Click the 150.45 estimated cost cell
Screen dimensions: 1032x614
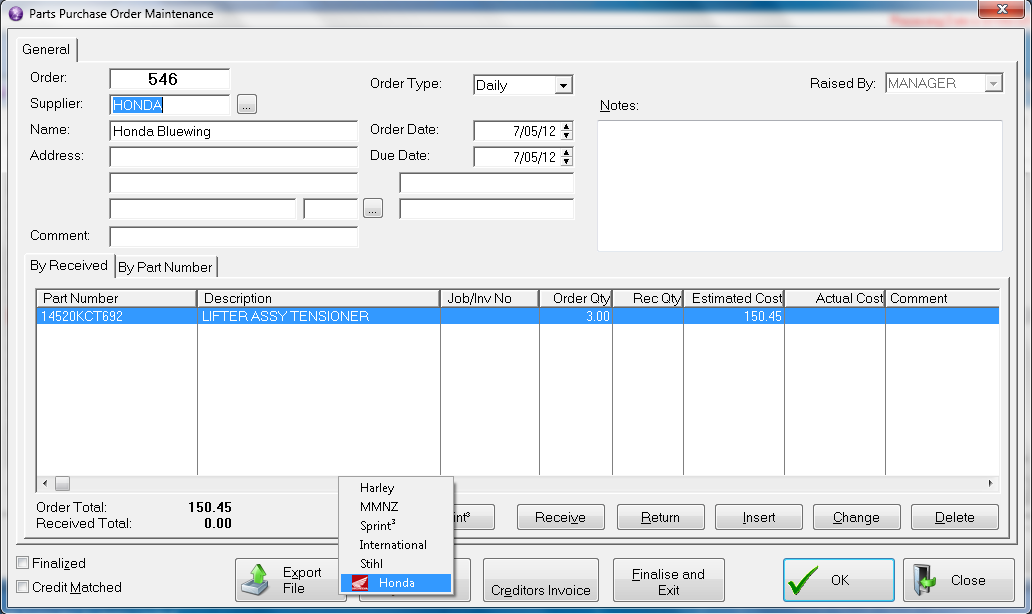(x=735, y=316)
